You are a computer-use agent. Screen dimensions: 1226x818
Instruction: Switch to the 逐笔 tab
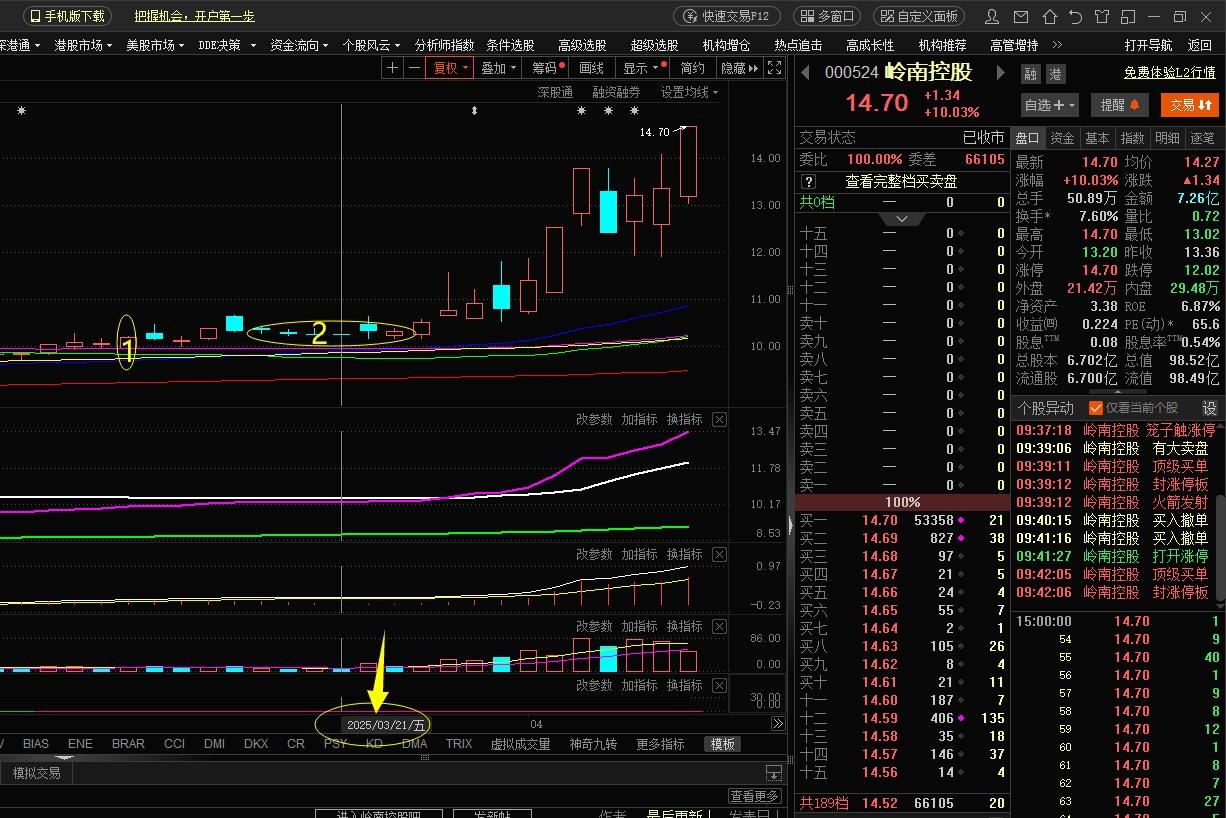tap(1203, 138)
